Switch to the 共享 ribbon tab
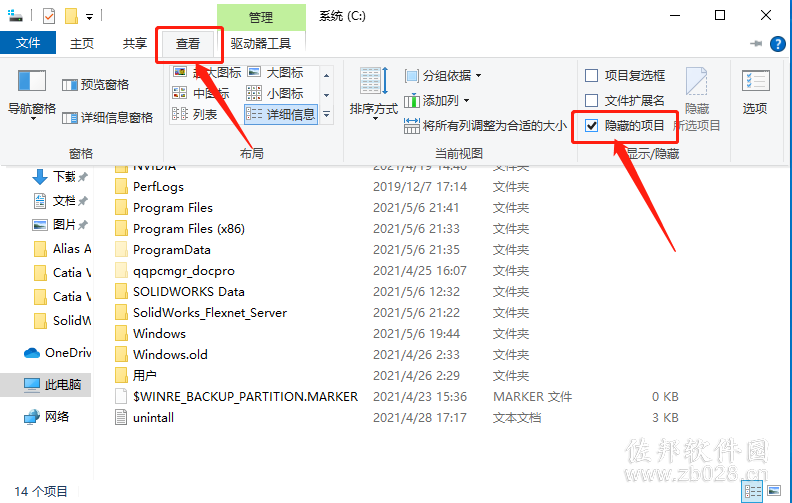The image size is (792, 503). (134, 43)
